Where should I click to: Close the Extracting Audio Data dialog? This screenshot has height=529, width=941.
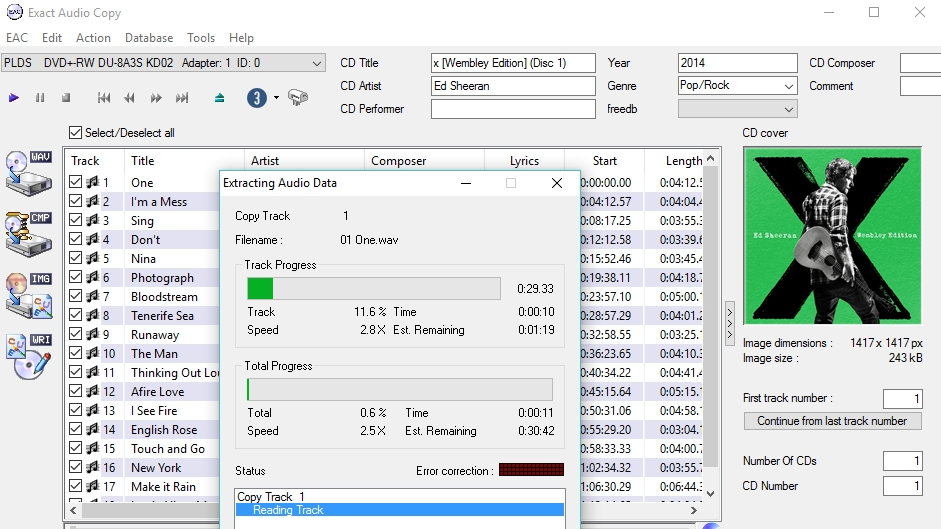(556, 183)
